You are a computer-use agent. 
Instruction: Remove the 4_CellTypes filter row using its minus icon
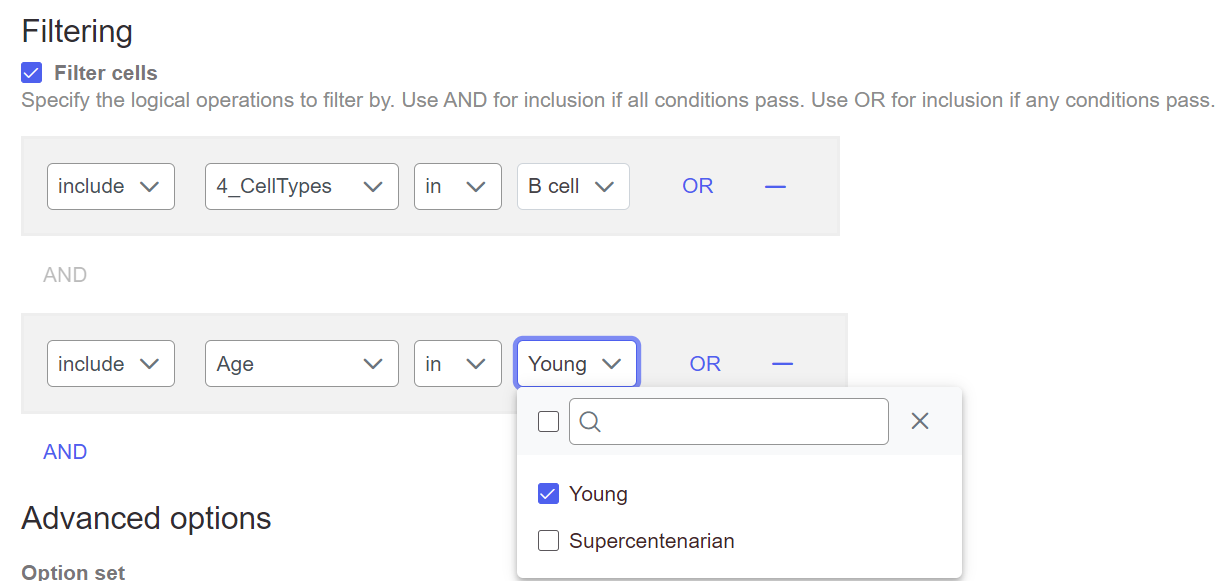tap(775, 186)
